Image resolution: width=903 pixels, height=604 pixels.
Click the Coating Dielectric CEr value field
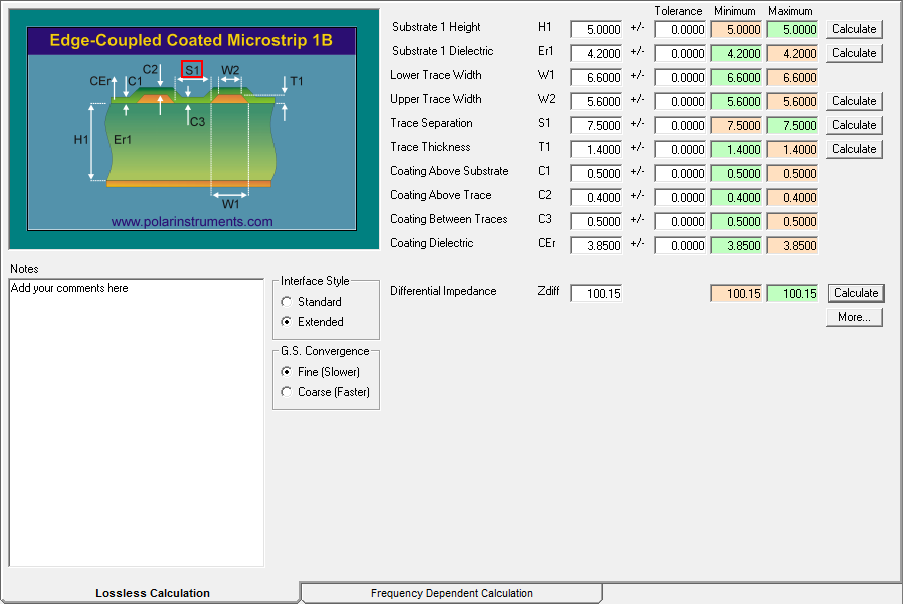[596, 245]
